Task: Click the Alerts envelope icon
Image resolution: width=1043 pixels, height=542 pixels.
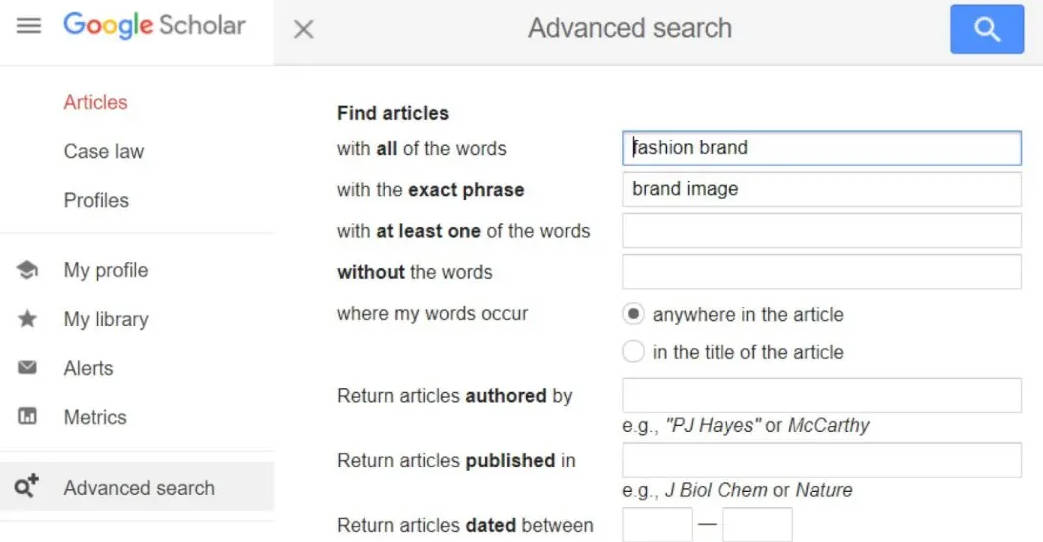Action: point(27,367)
